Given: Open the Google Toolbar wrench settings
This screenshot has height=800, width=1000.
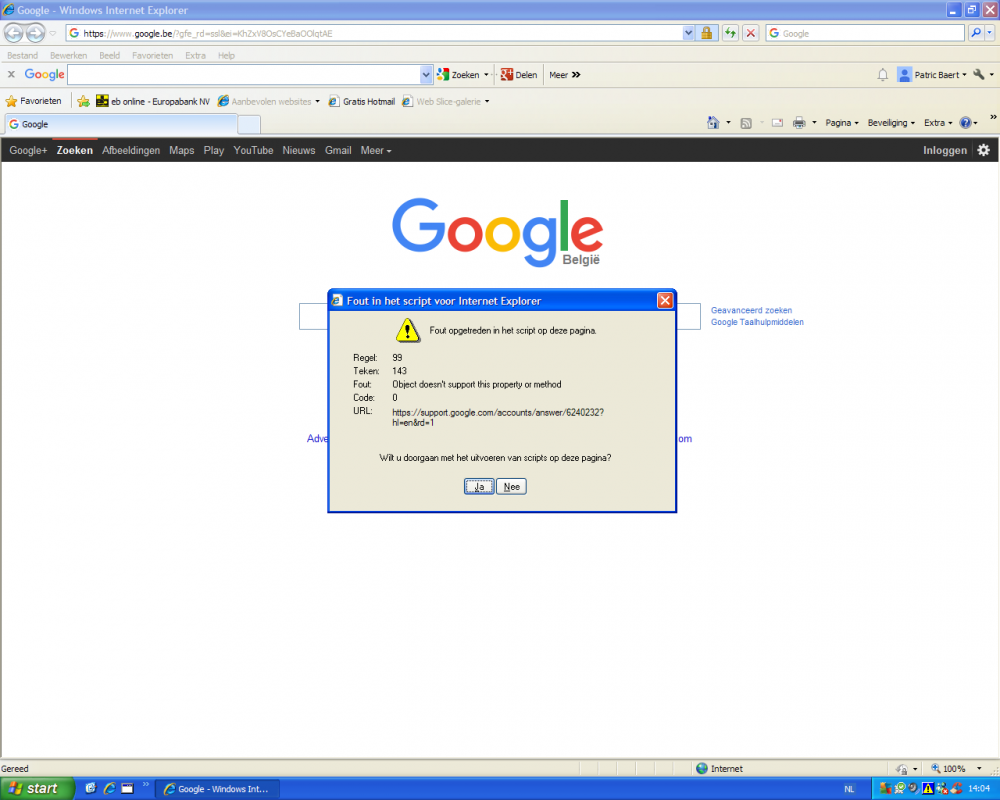Looking at the screenshot, I should coord(979,75).
